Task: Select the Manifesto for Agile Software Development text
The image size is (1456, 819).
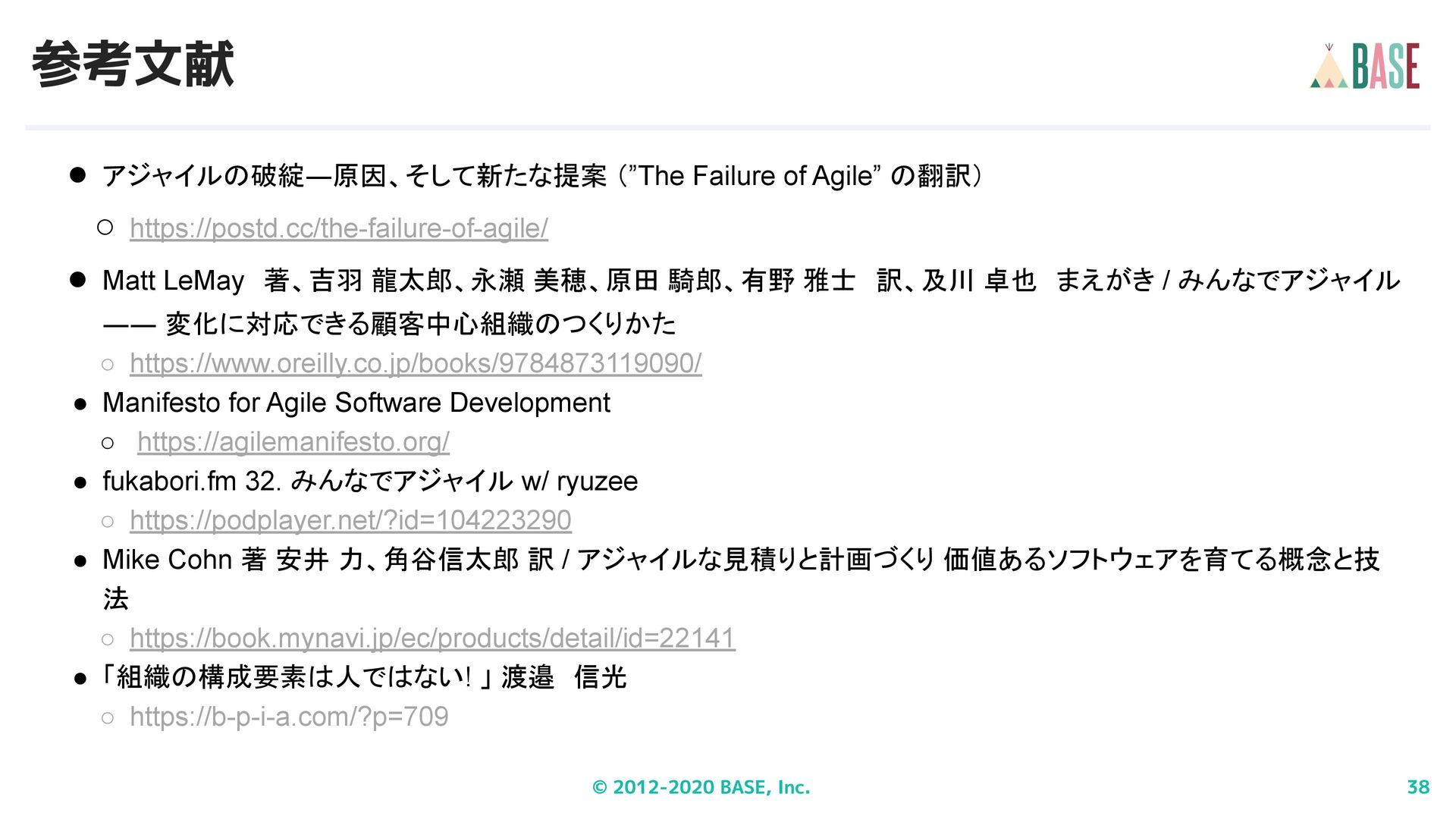Action: click(x=356, y=403)
